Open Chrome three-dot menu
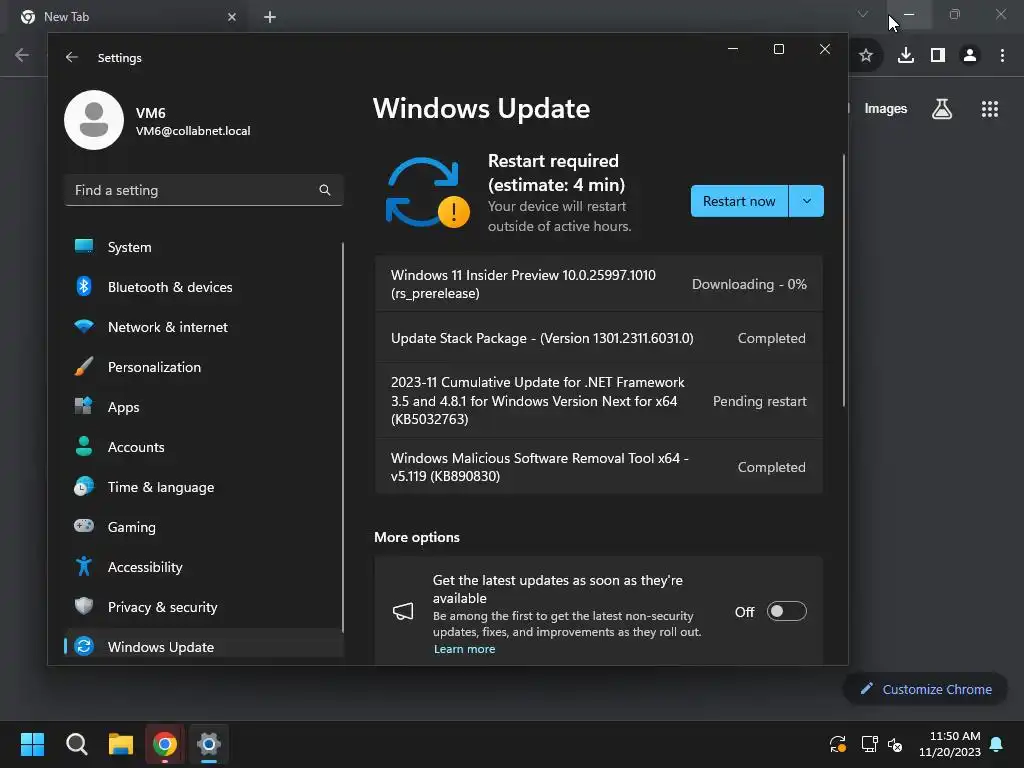This screenshot has height=768, width=1024. [x=1002, y=56]
